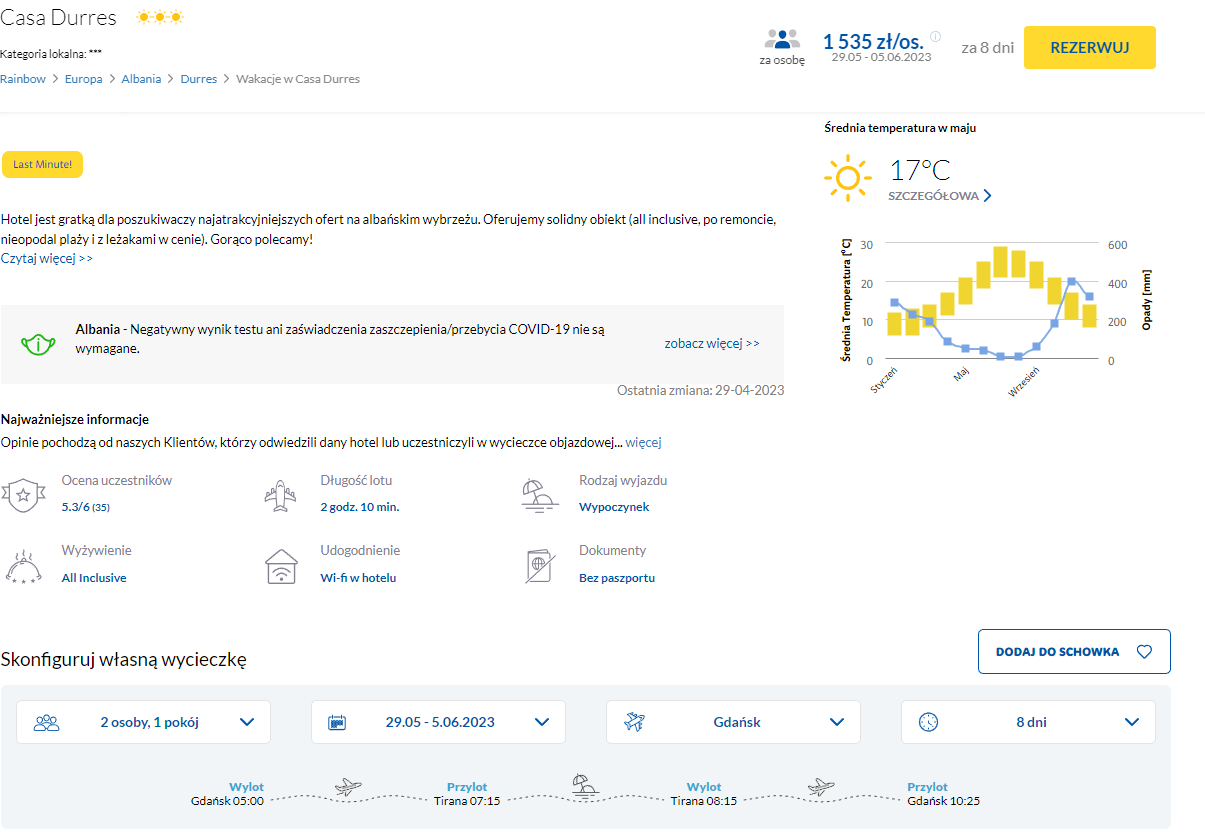
Task: Click the Last Minute! yellow badge
Action: click(42, 165)
